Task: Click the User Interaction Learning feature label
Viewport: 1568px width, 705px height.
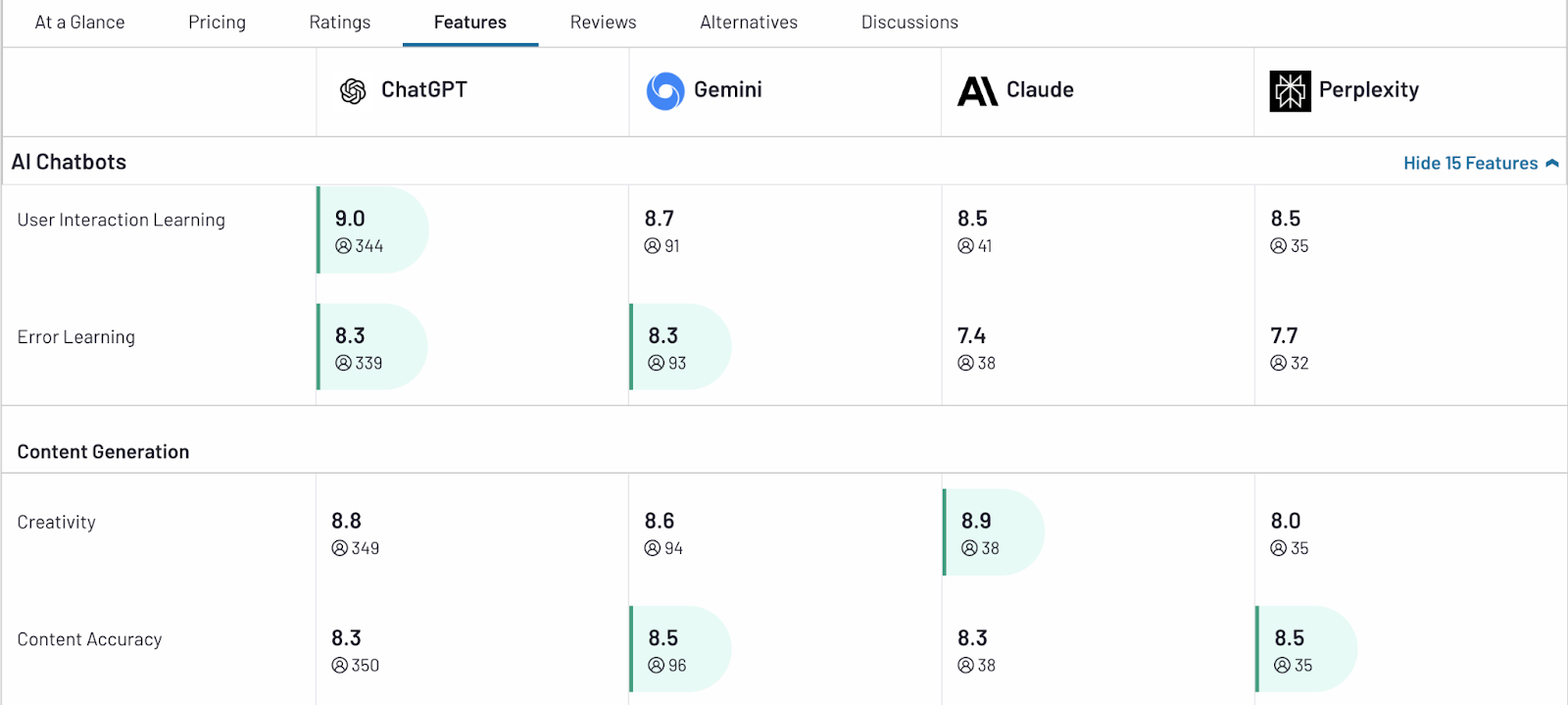Action: coord(122,220)
